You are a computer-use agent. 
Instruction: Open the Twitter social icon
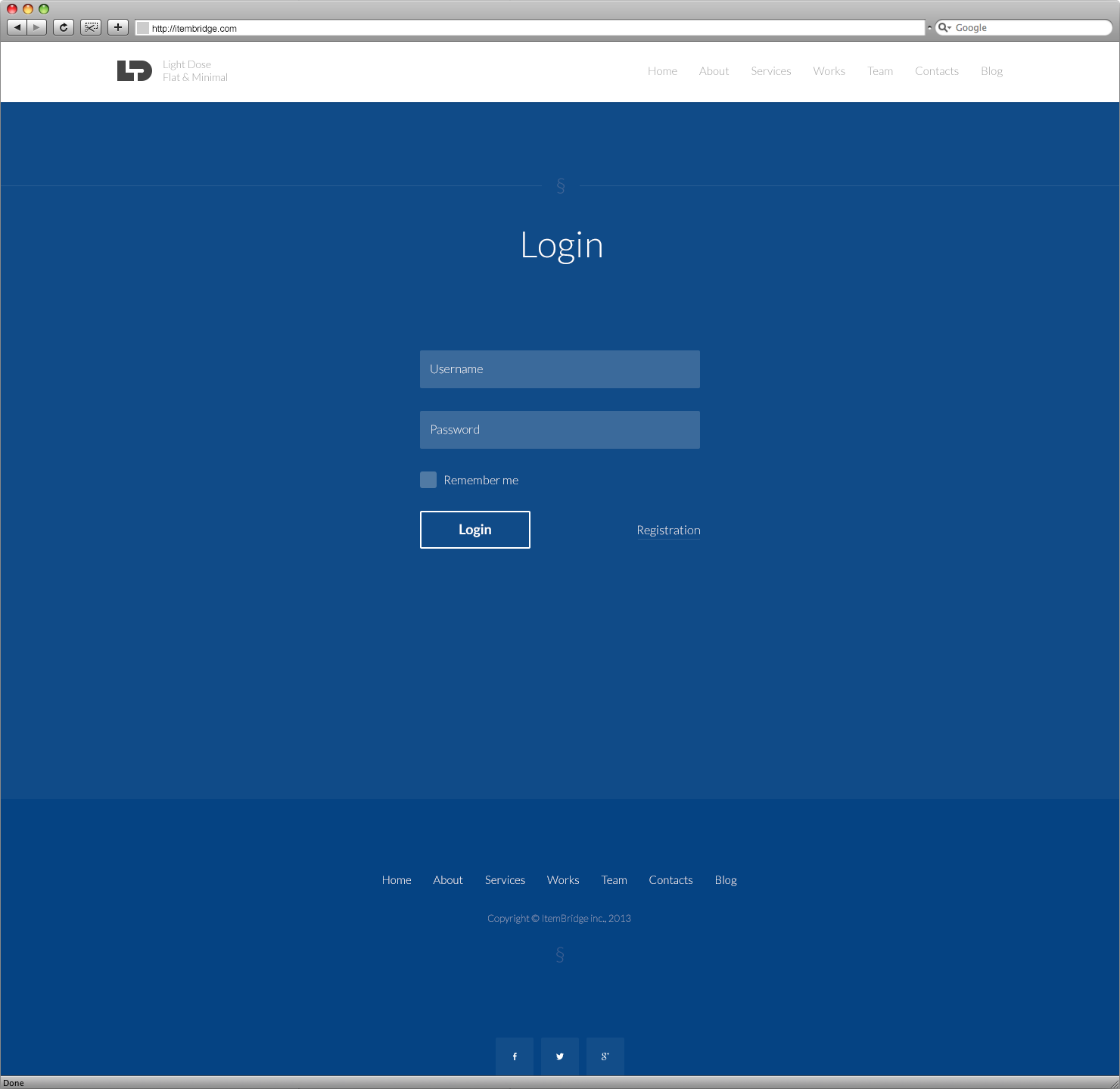coord(560,1056)
